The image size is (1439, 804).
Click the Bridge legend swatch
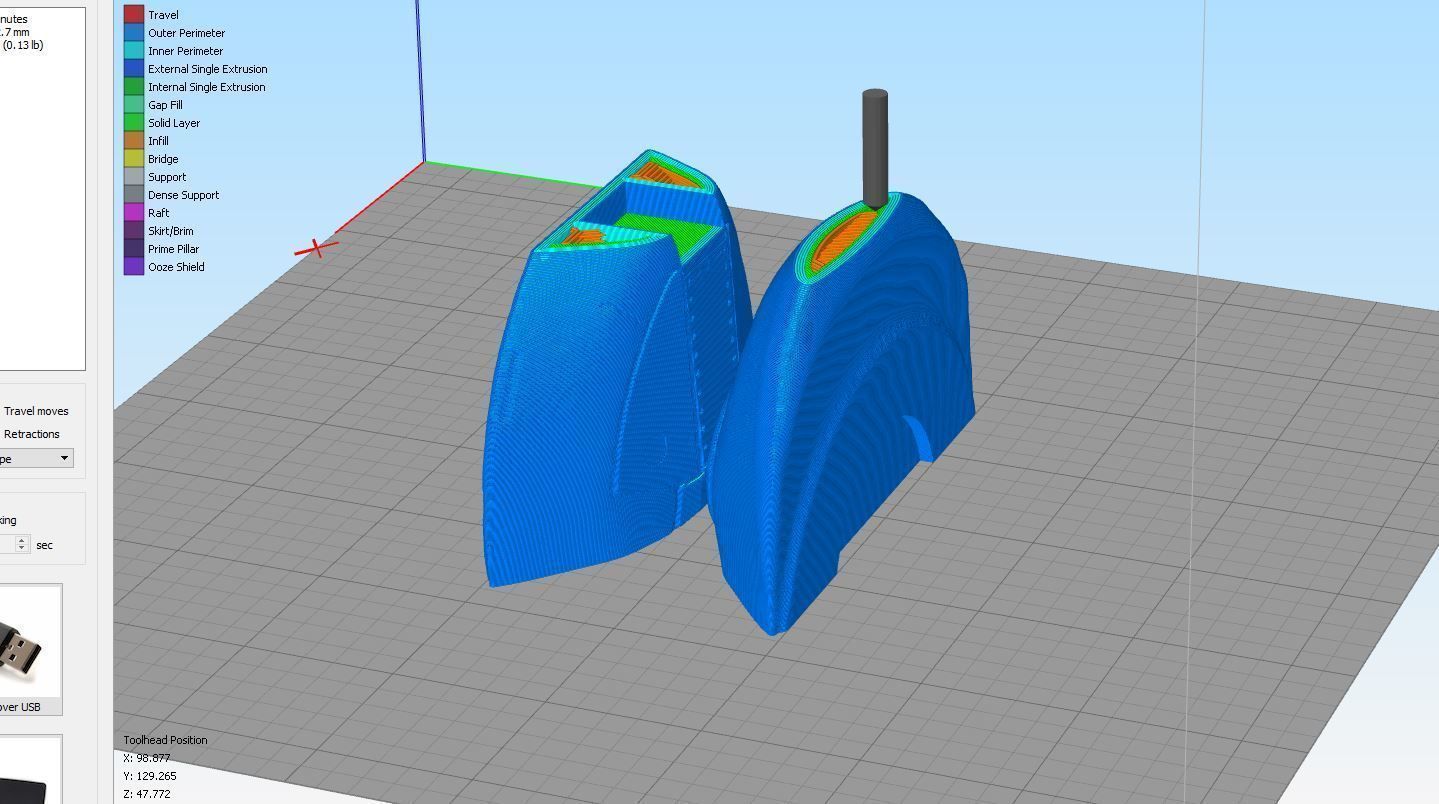(x=133, y=159)
